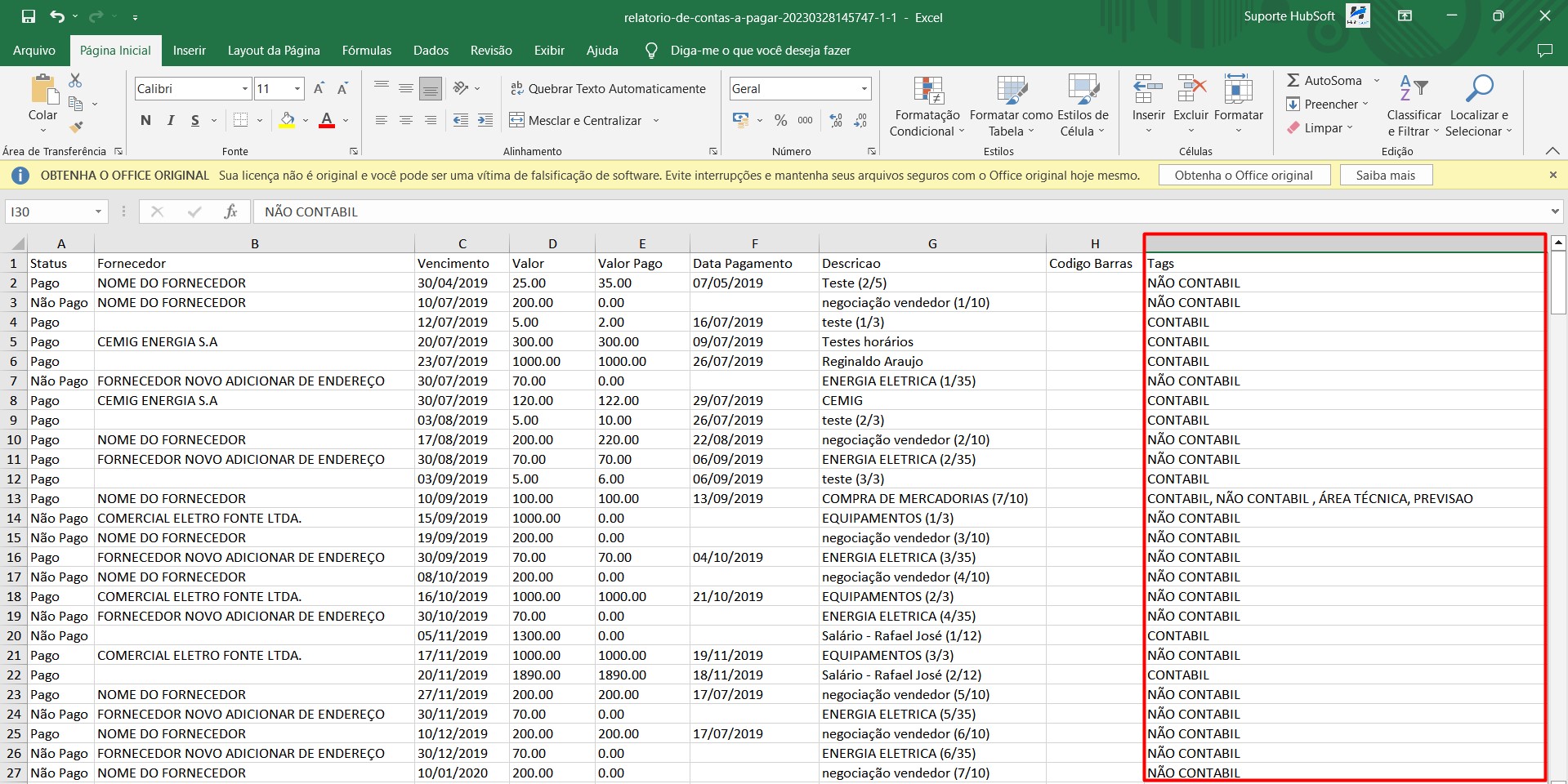
Task: Align text to top
Action: click(x=382, y=87)
